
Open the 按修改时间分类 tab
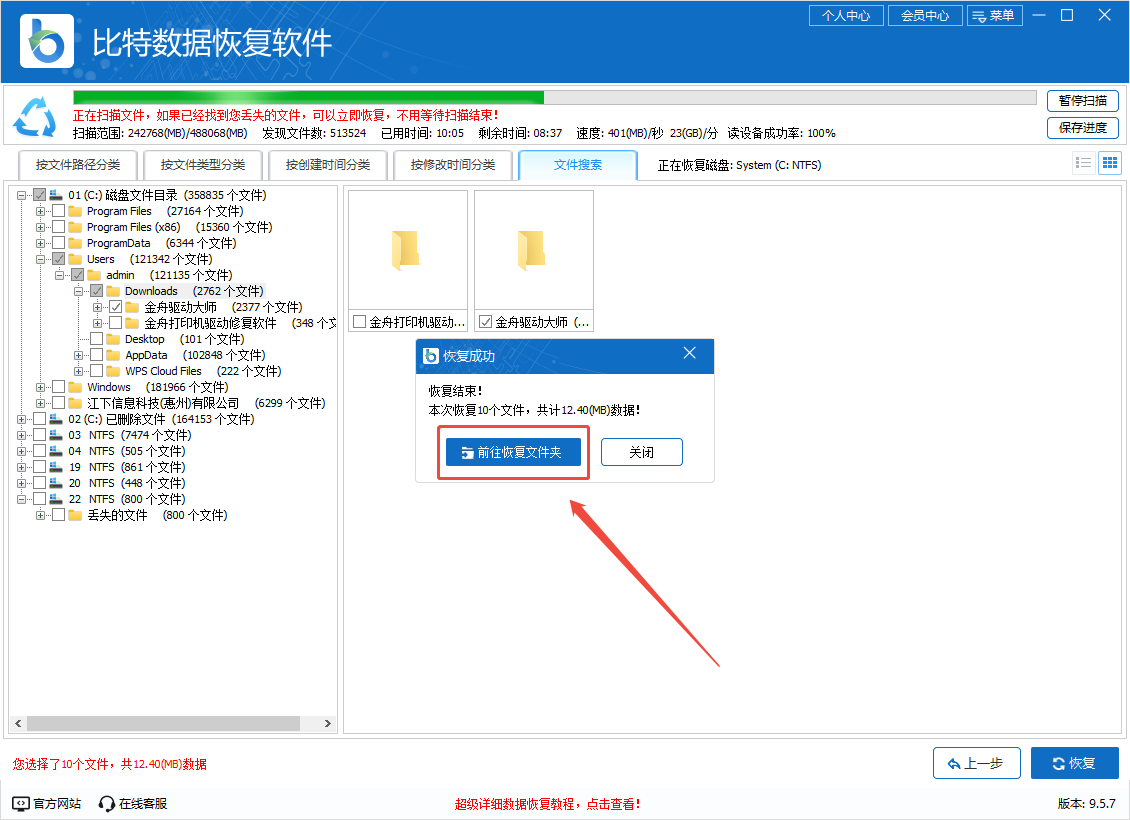pyautogui.click(x=453, y=165)
